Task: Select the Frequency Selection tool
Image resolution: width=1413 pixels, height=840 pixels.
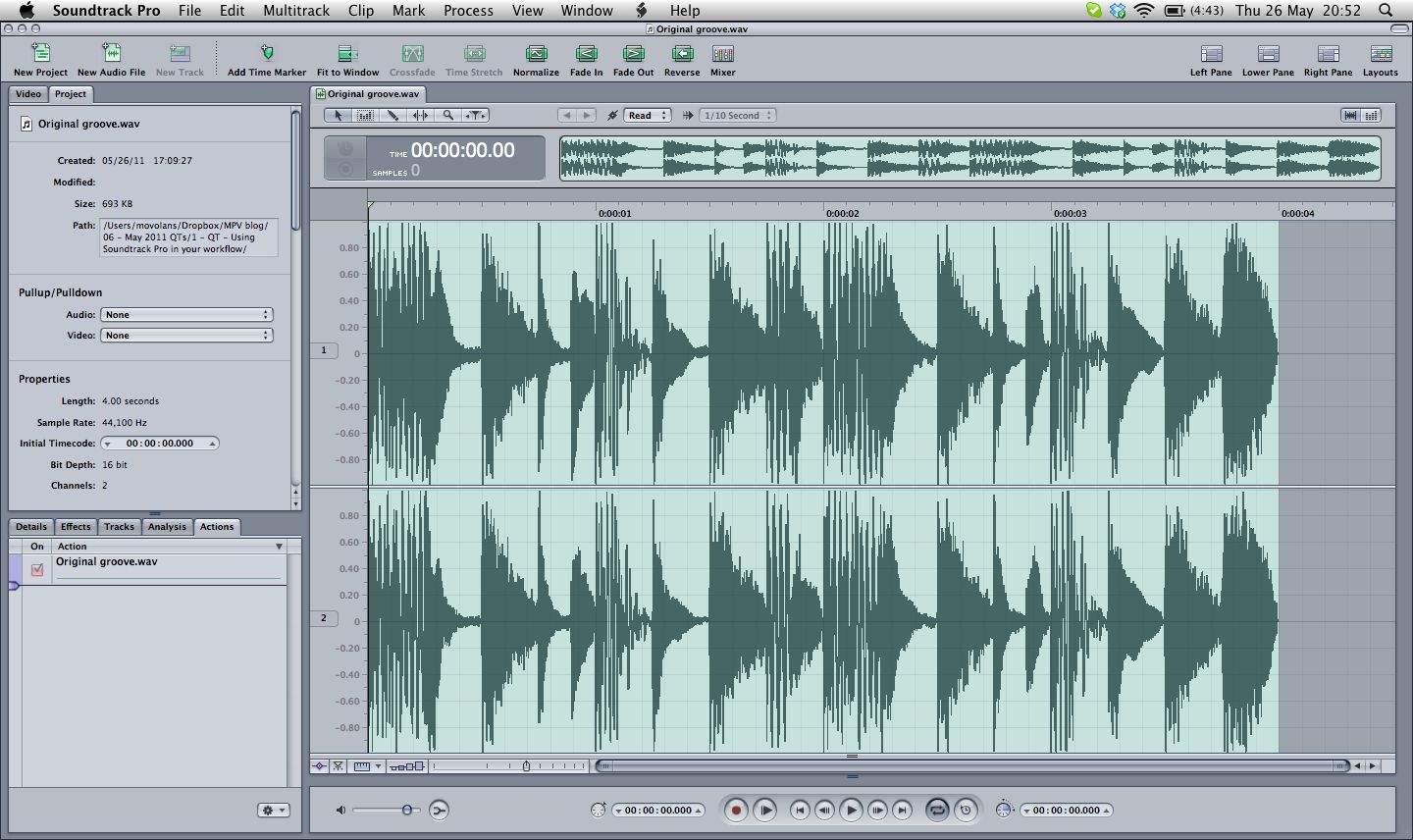Action: [365, 115]
